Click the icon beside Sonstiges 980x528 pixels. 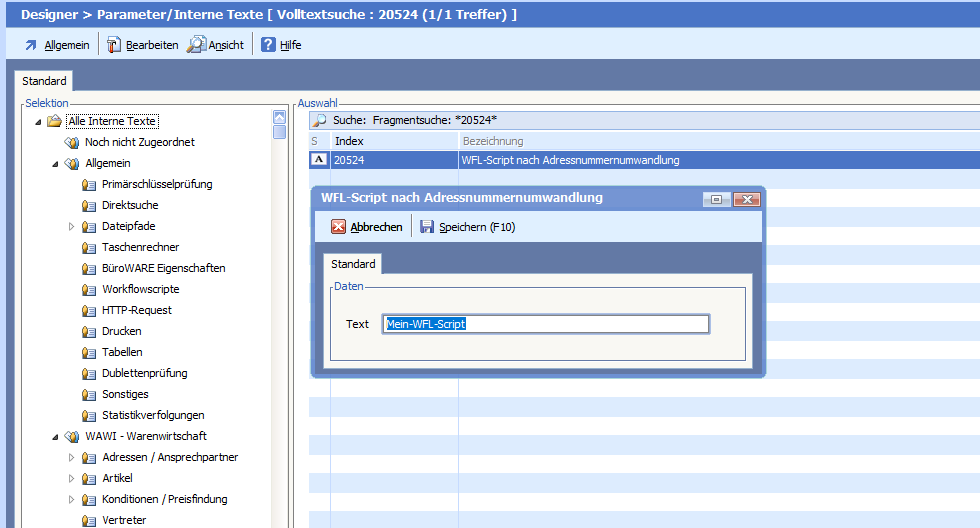(89, 394)
